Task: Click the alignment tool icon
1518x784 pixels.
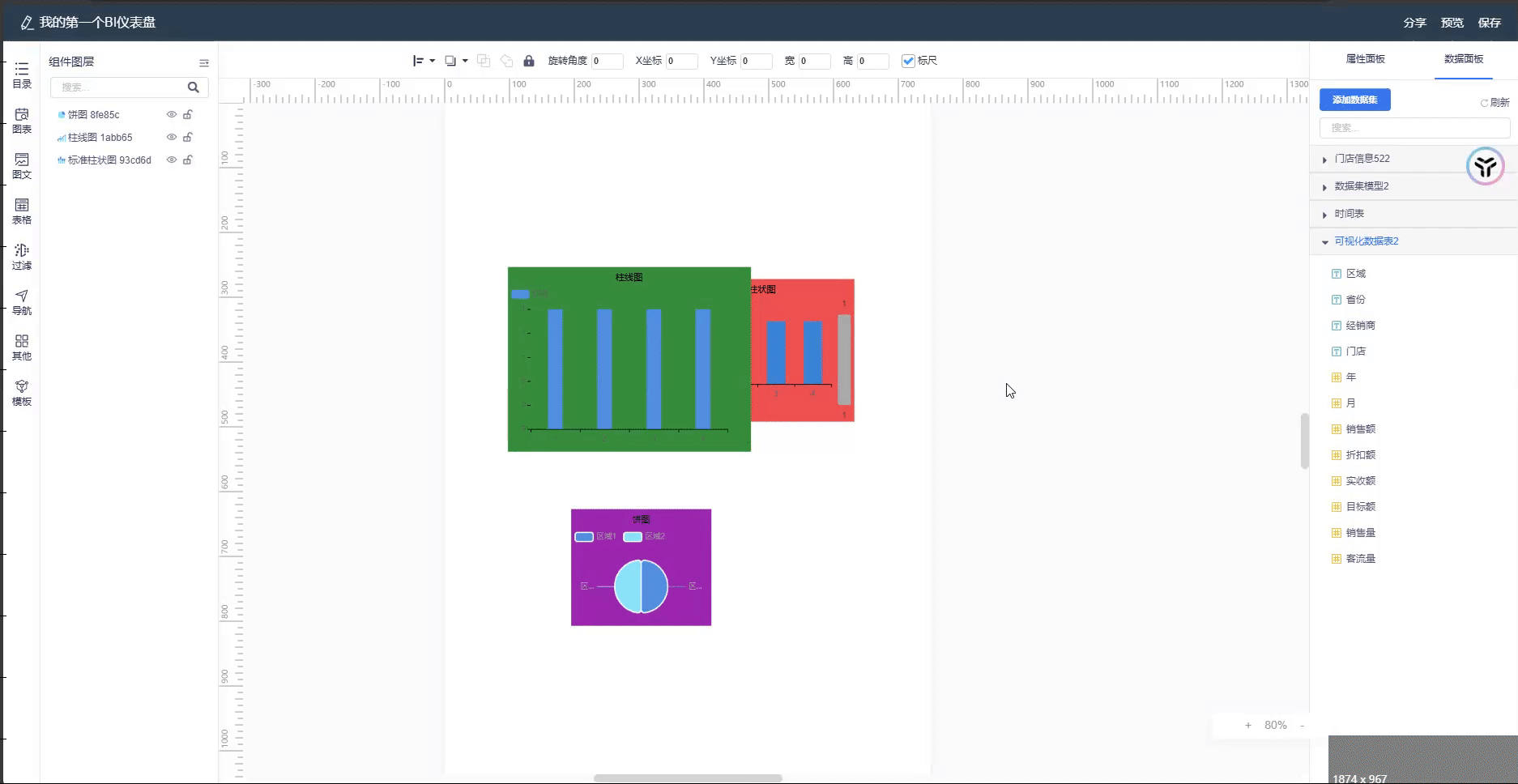Action: click(x=419, y=61)
